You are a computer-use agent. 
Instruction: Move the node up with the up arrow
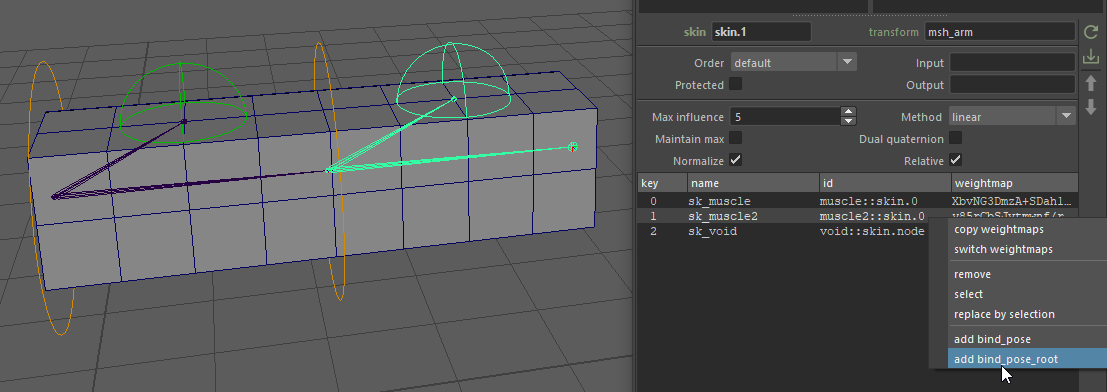(1091, 83)
